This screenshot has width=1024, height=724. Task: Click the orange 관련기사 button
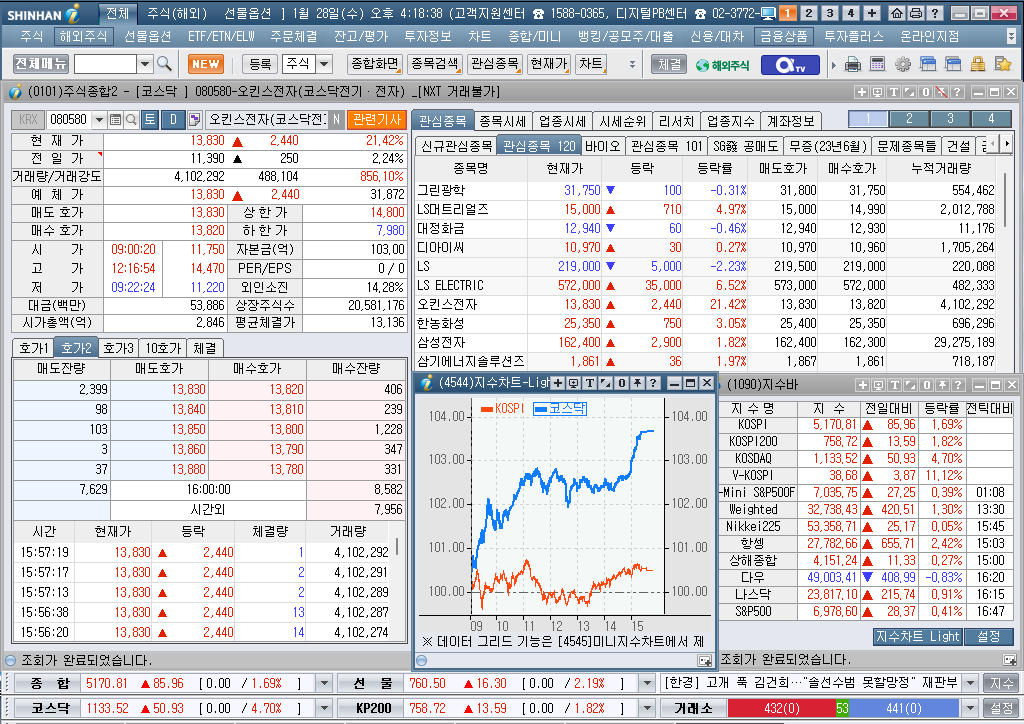tap(377, 119)
